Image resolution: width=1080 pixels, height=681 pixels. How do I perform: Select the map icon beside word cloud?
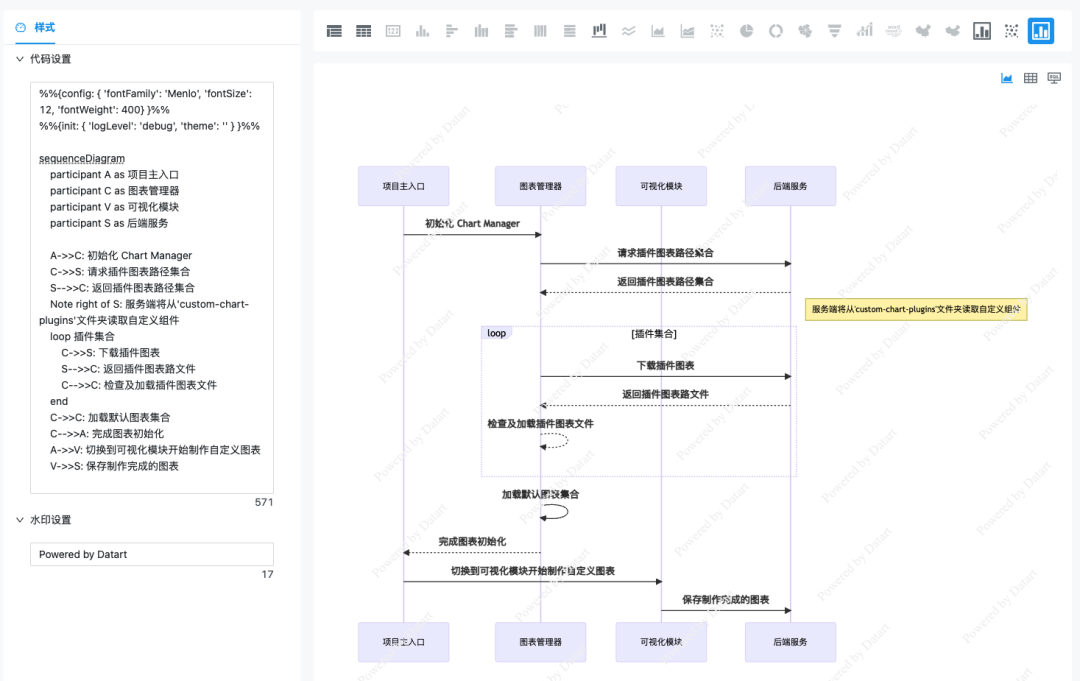click(x=923, y=31)
